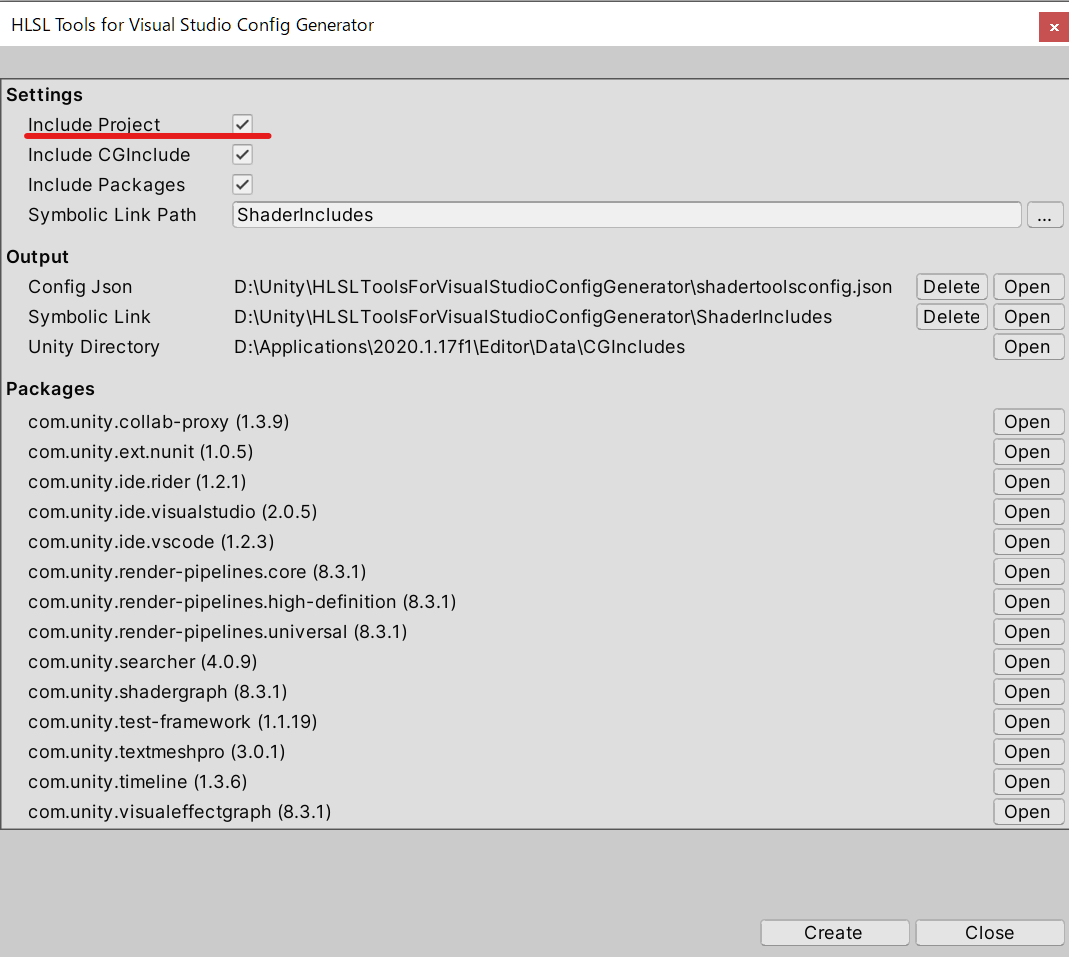Open com.unity.ext.nunit package
Screen dimensions: 1069x957
coord(1027,452)
